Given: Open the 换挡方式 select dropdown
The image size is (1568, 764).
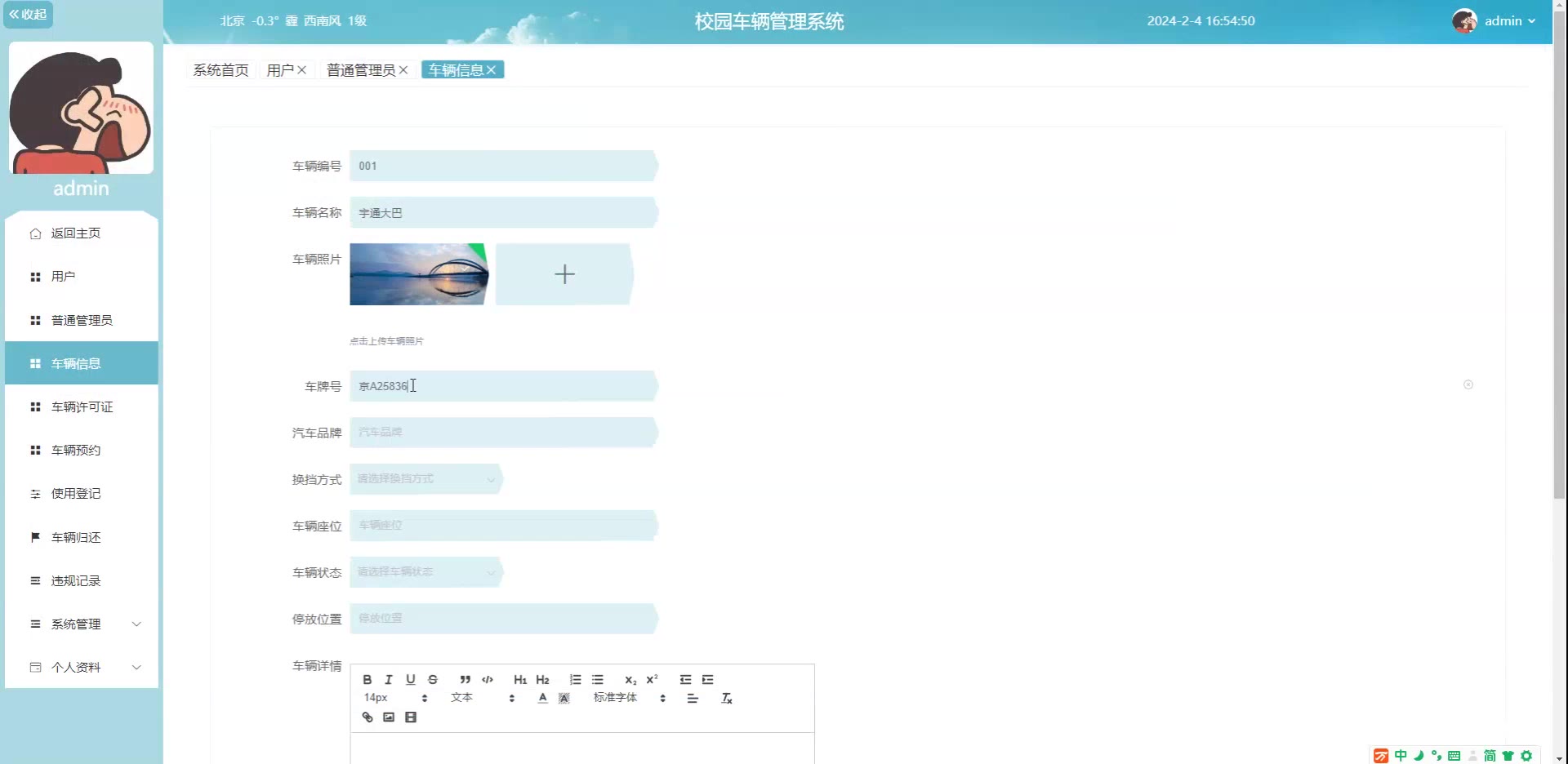Looking at the screenshot, I should pos(426,479).
